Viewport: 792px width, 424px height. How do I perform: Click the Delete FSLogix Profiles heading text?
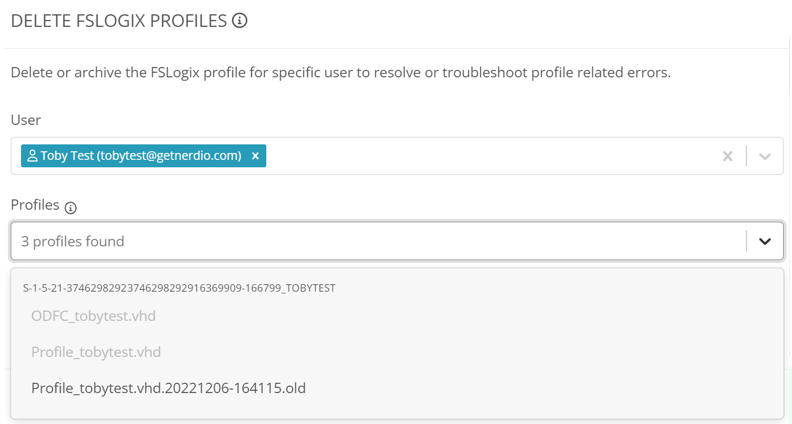(119, 21)
